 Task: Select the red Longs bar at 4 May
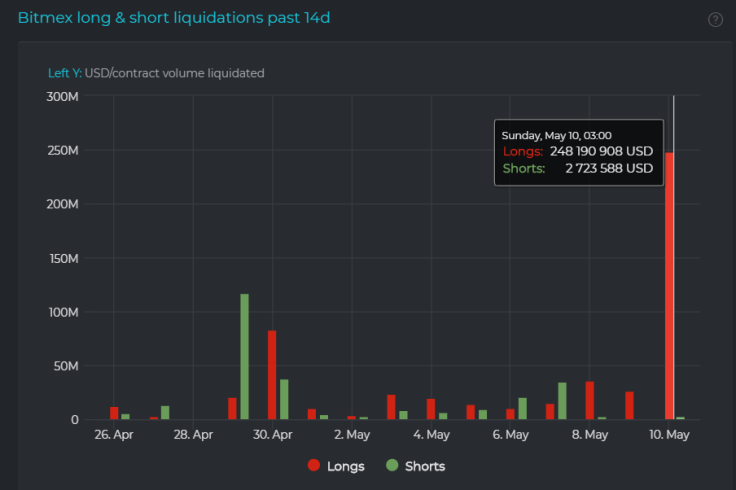click(430, 409)
